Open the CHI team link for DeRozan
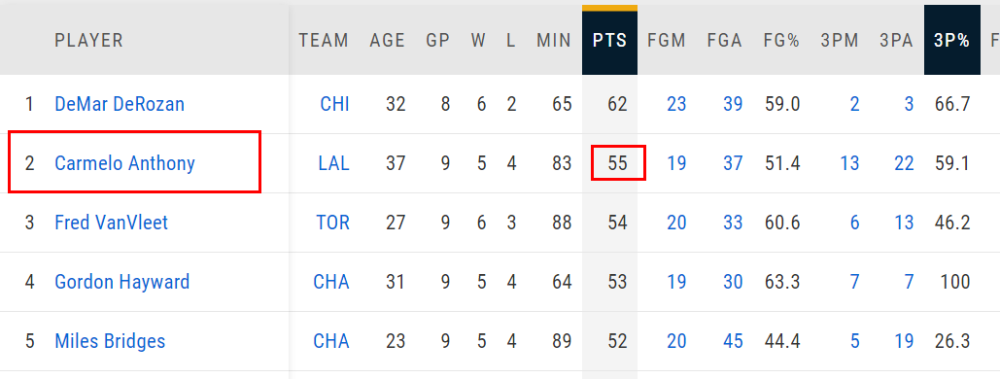Screen dimensions: 1000x379 pyautogui.click(x=335, y=104)
